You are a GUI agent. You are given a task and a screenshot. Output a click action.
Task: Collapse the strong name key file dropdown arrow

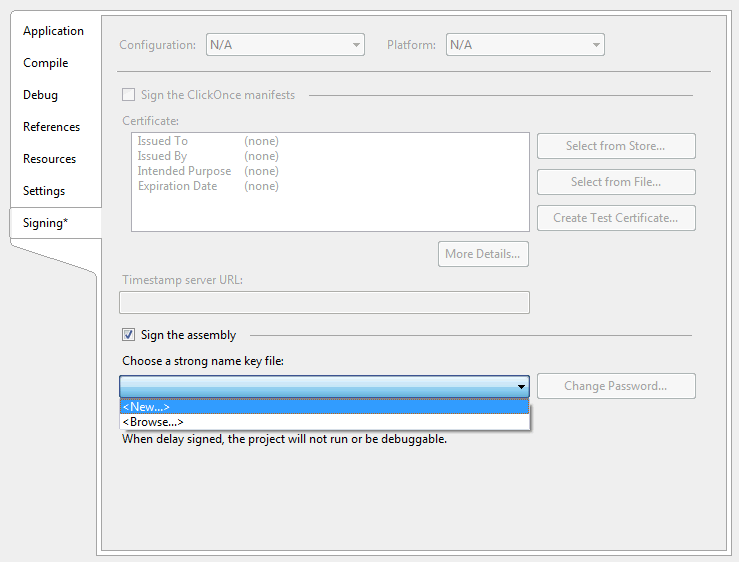[521, 387]
